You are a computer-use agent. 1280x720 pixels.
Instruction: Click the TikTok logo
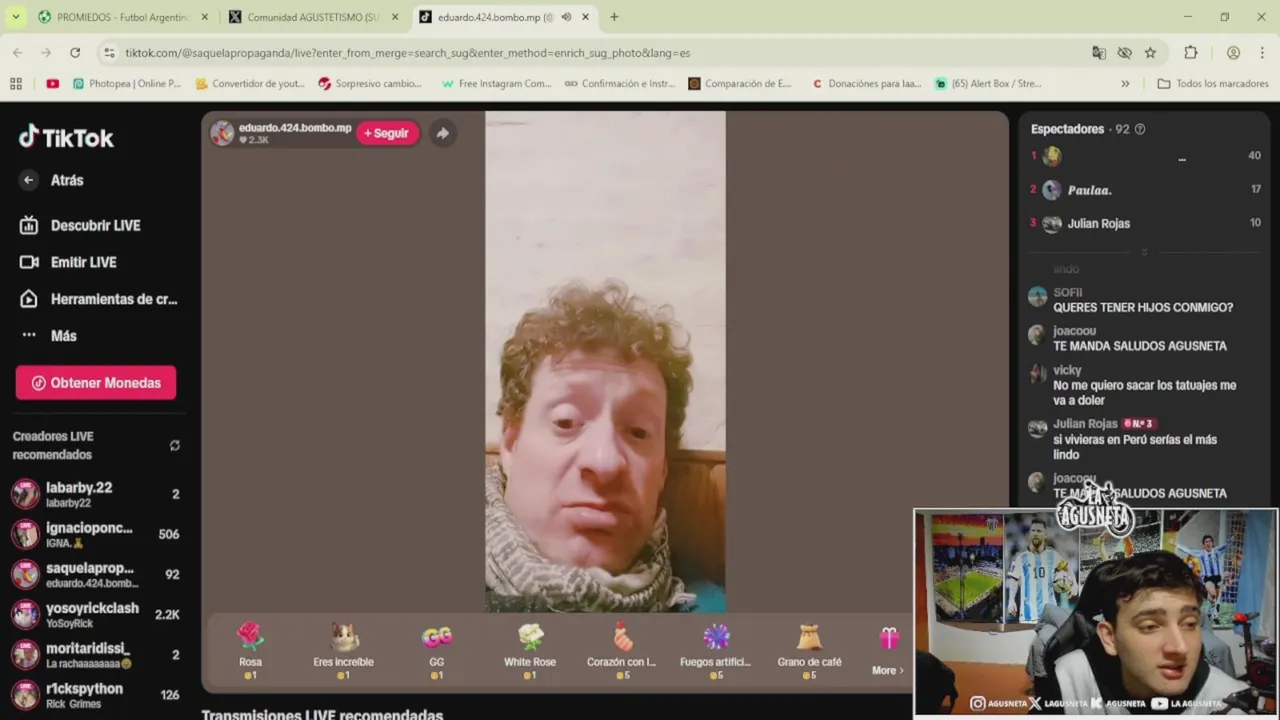[66, 137]
